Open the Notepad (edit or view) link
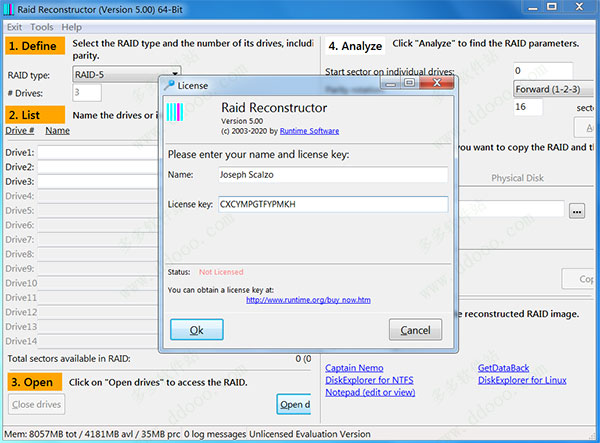The image size is (600, 443). coord(370,392)
